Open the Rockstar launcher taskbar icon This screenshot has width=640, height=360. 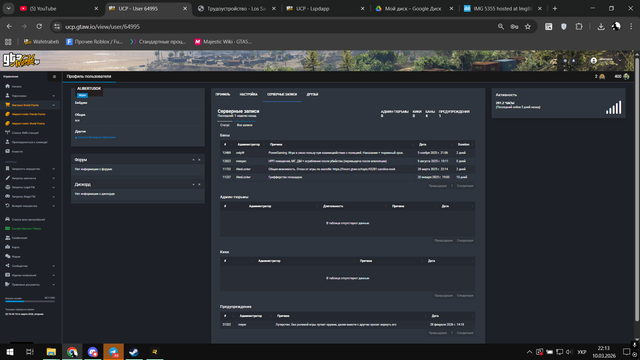coord(155,352)
